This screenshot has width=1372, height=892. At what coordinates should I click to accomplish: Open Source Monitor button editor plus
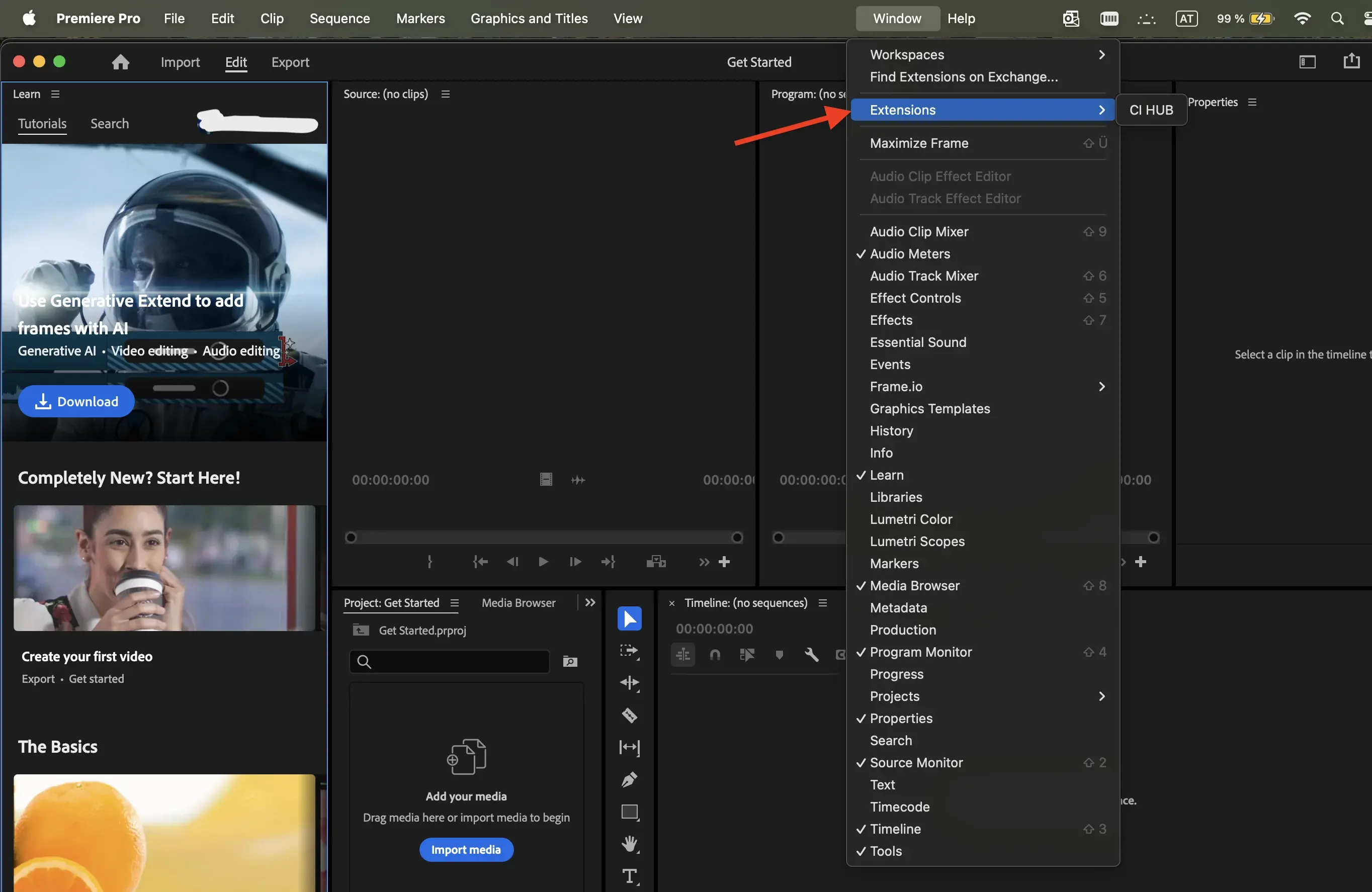(725, 562)
